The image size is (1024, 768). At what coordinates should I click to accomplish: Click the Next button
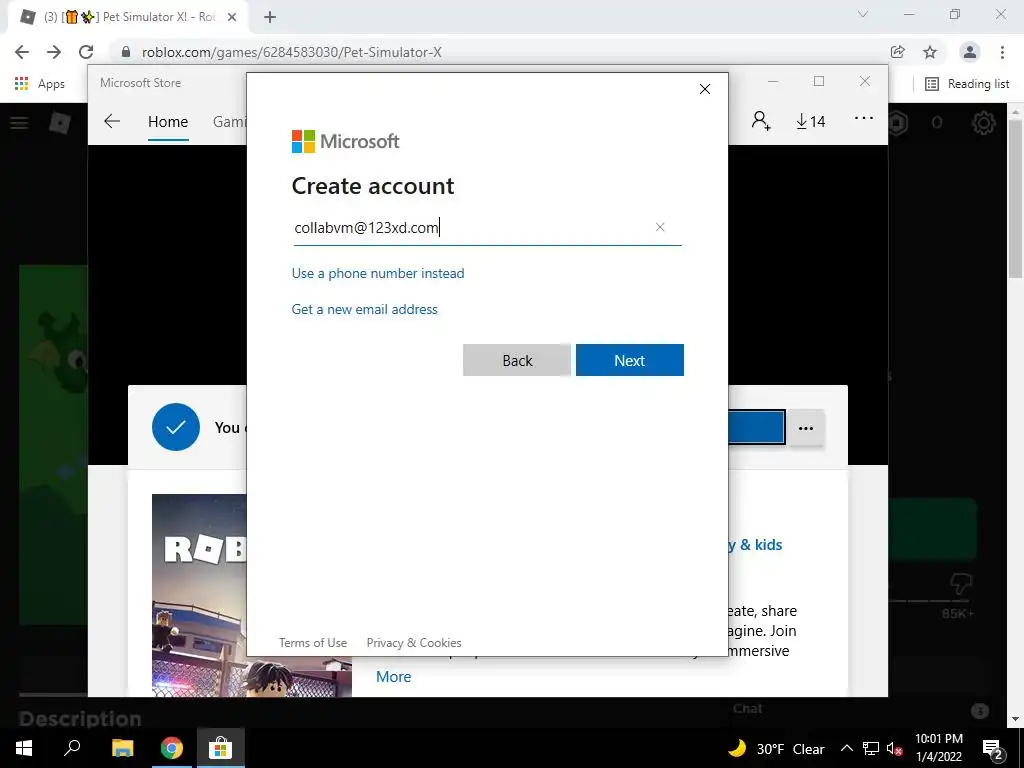[630, 360]
